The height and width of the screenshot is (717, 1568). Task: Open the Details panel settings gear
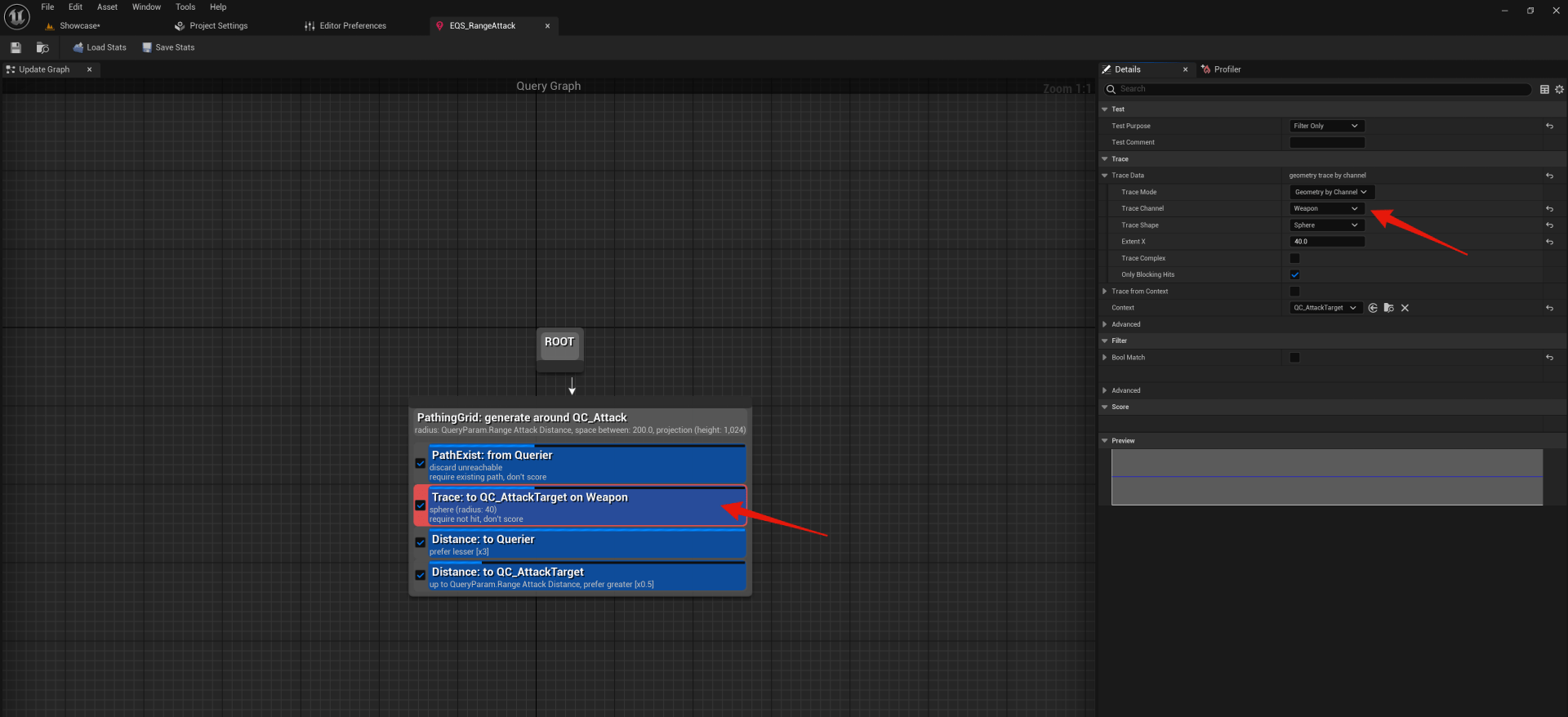click(1559, 89)
